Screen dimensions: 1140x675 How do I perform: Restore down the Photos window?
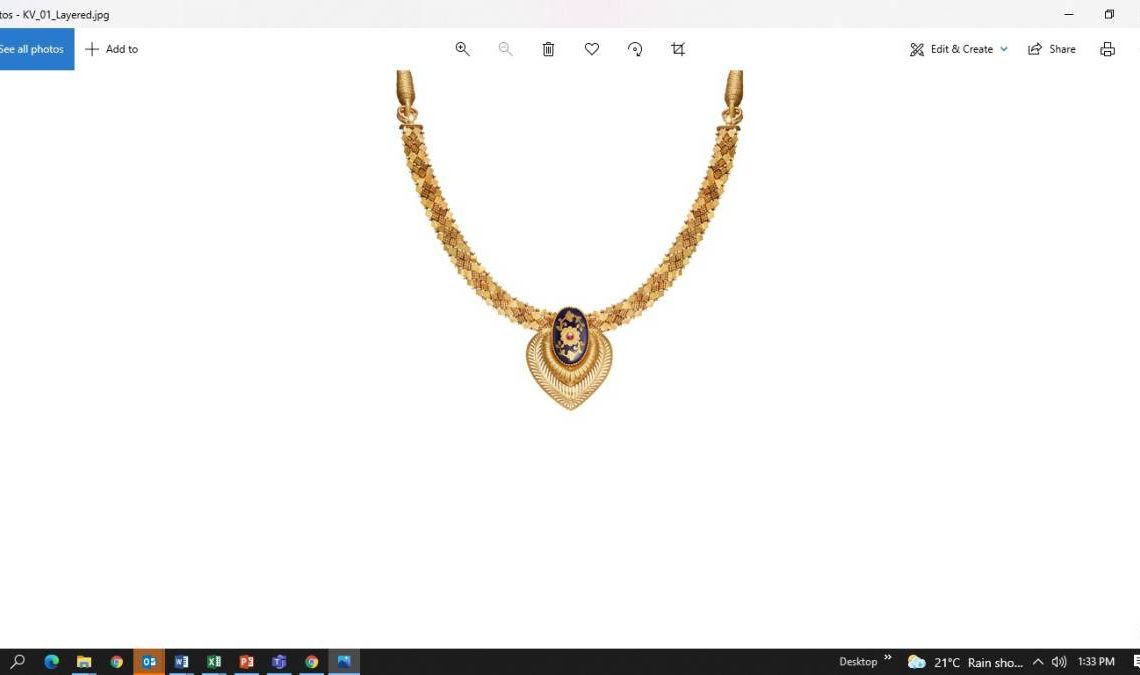(1109, 14)
